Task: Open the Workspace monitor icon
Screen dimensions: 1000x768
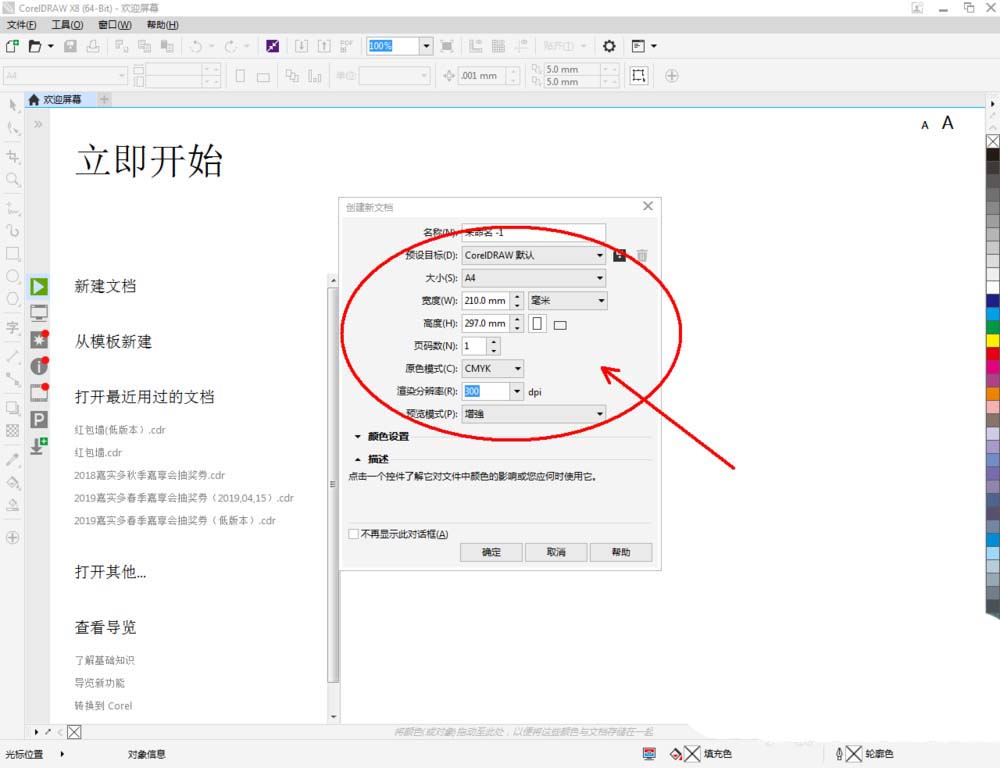Action: 39,313
